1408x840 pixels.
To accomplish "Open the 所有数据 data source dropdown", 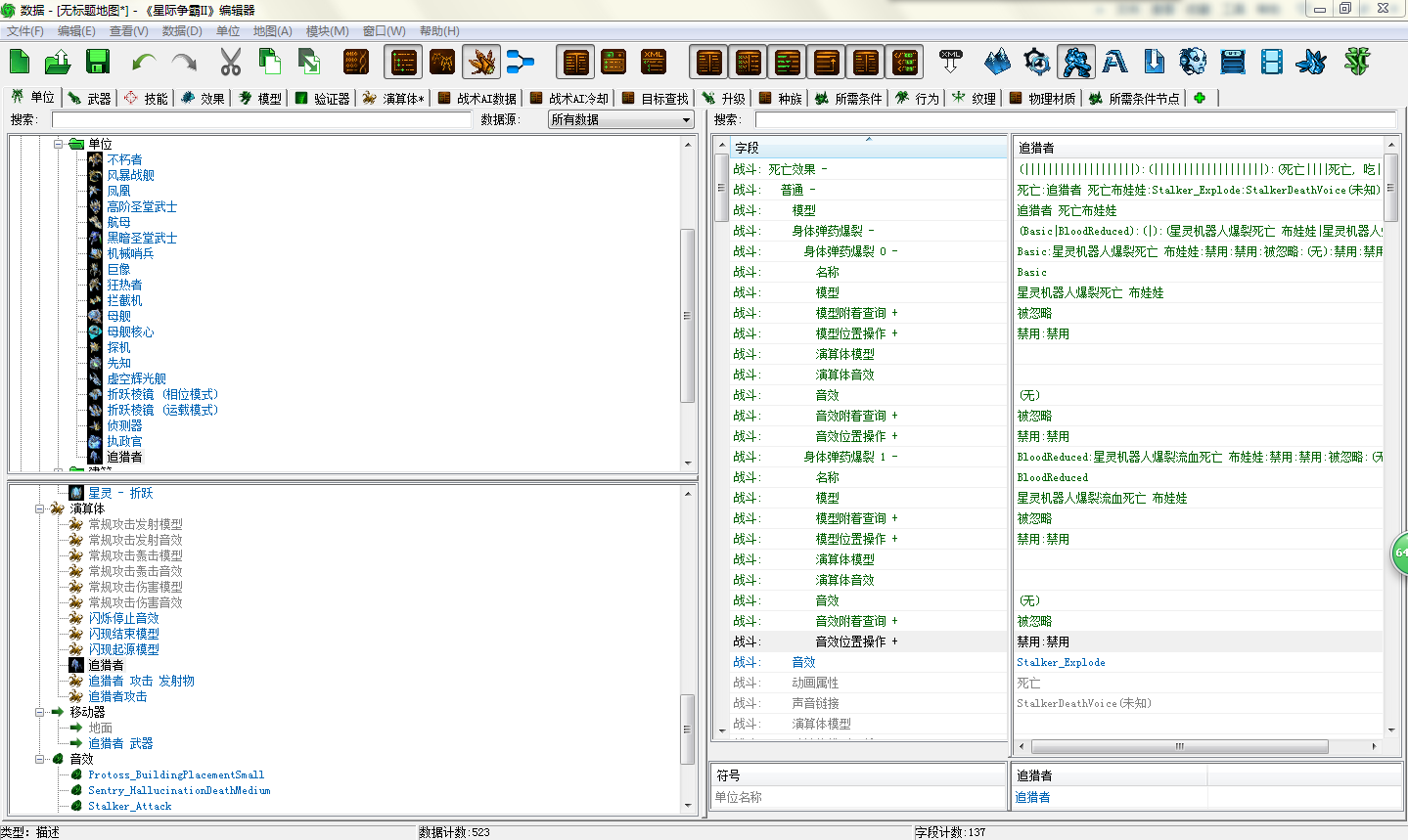I will coord(620,119).
